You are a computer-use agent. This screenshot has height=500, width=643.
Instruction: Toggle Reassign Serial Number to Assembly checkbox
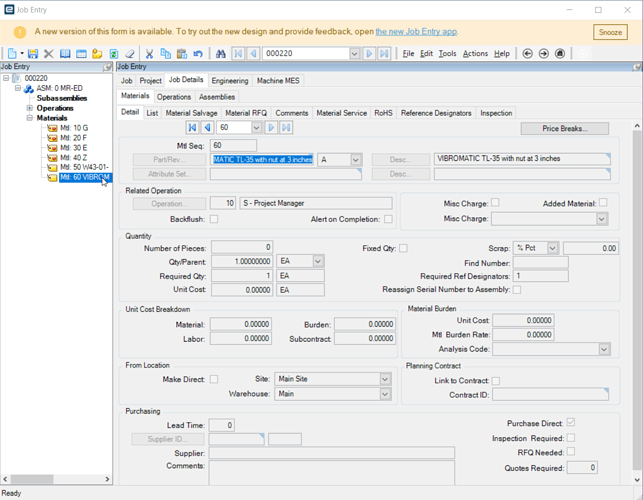(x=517, y=290)
